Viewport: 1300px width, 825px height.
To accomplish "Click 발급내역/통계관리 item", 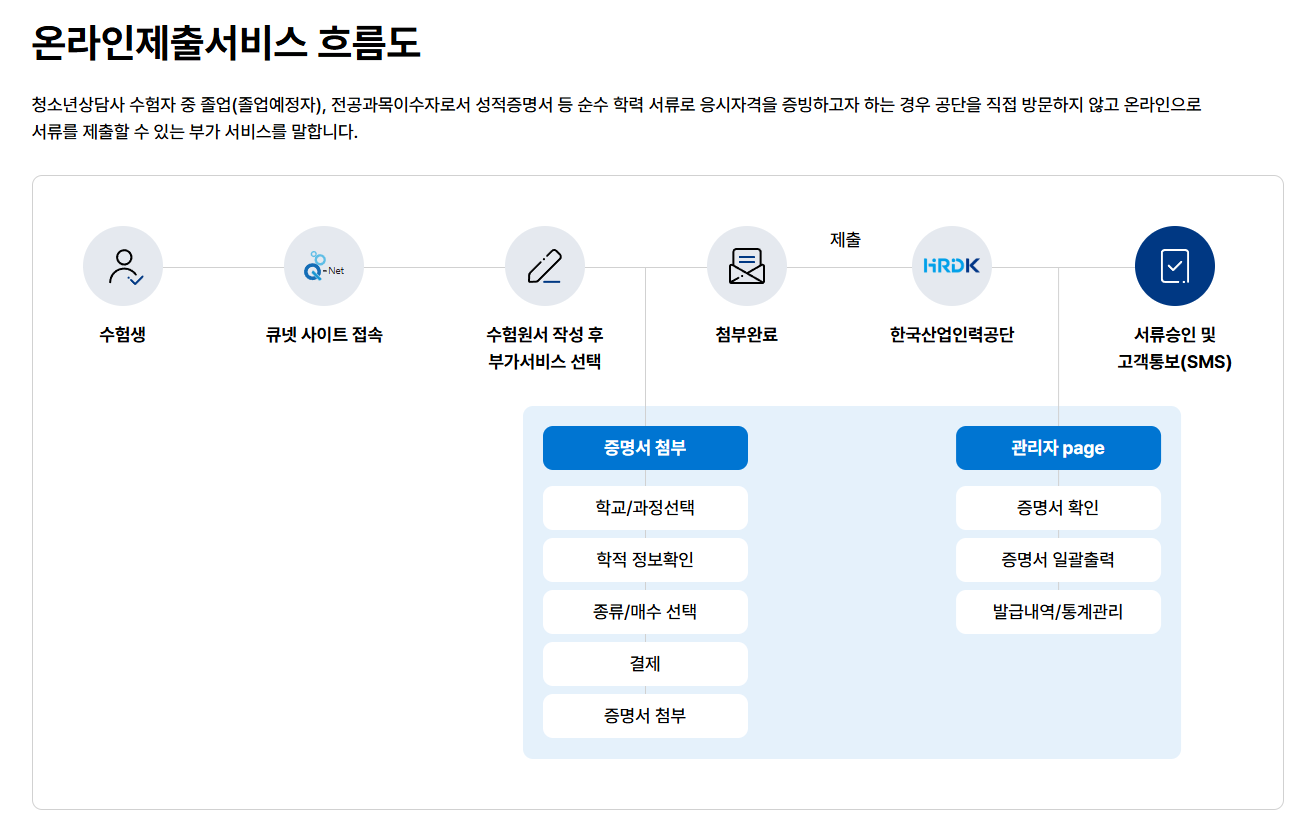I will 1058,612.
